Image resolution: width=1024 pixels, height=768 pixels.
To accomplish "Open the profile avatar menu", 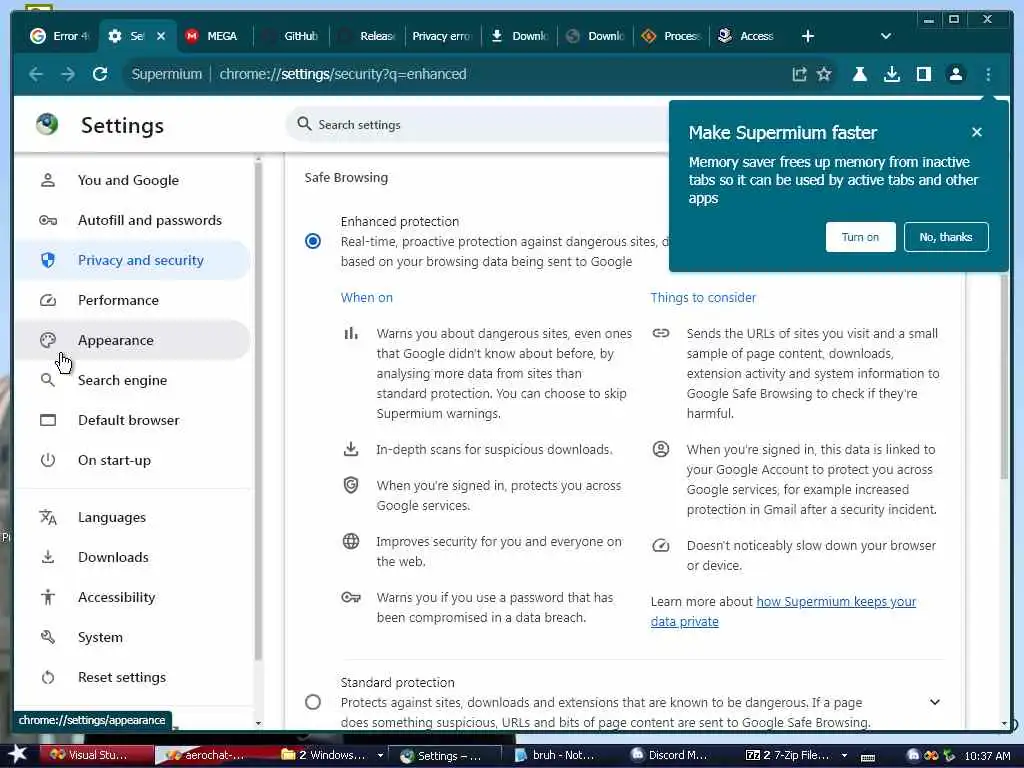I will coord(955,74).
